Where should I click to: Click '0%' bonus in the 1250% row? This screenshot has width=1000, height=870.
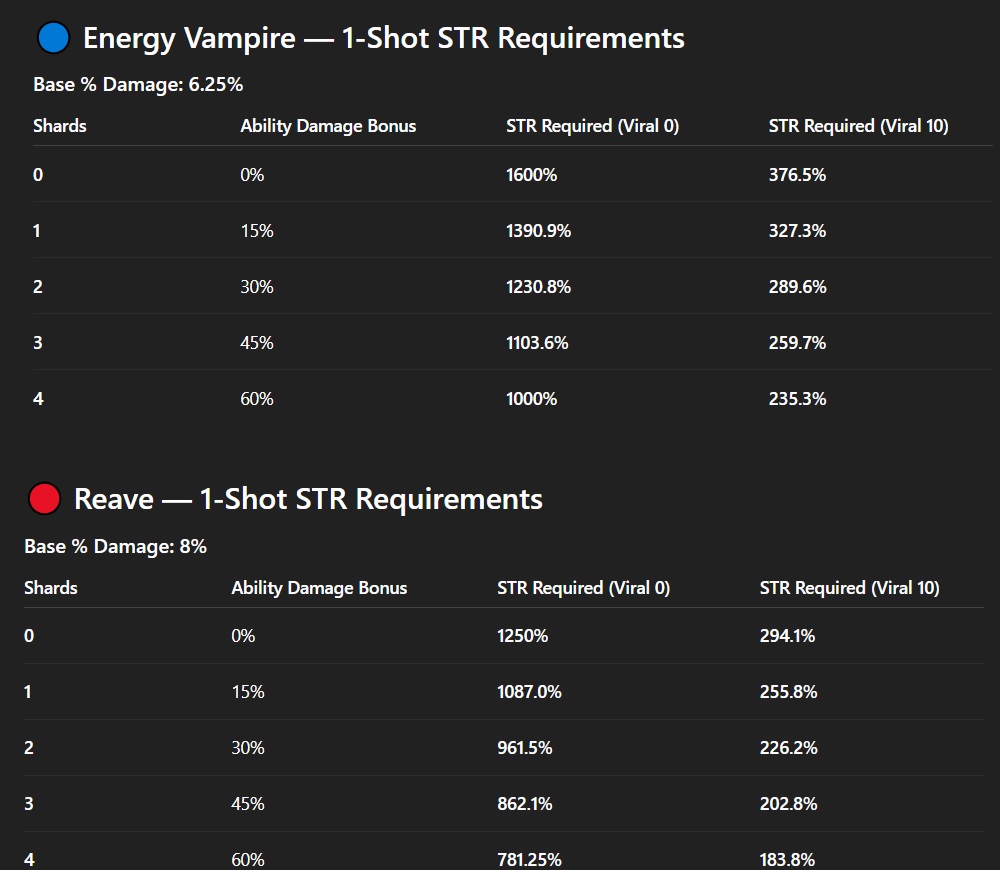click(x=243, y=636)
